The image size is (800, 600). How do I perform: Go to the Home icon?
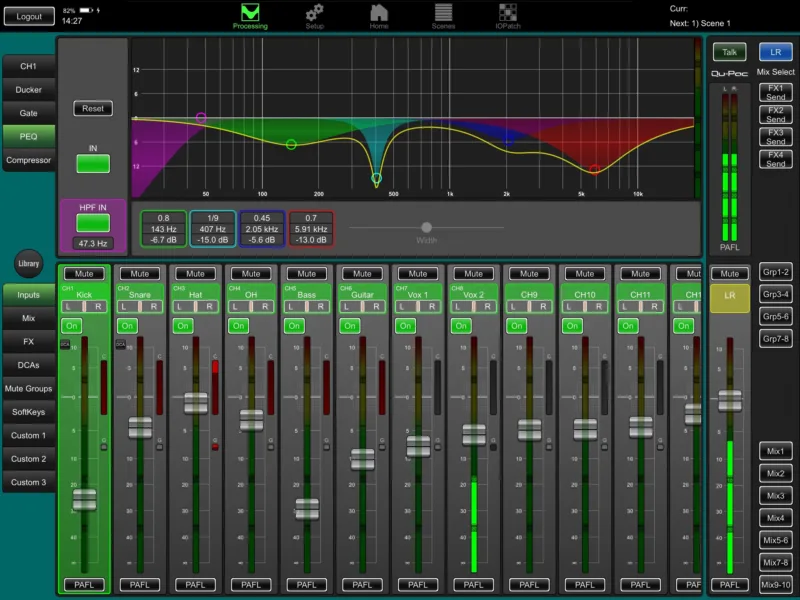tap(379, 16)
